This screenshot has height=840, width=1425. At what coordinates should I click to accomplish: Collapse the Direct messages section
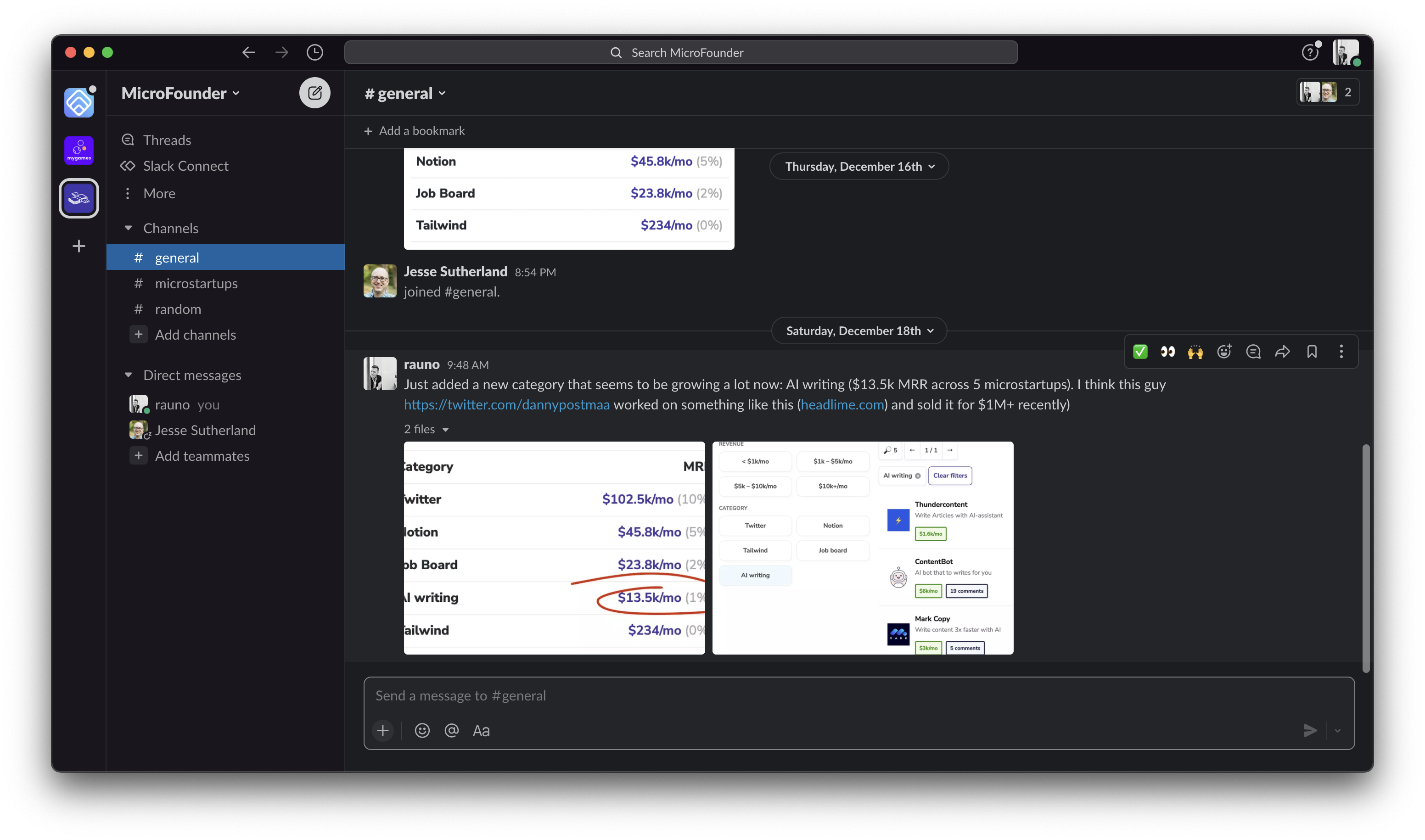[129, 375]
